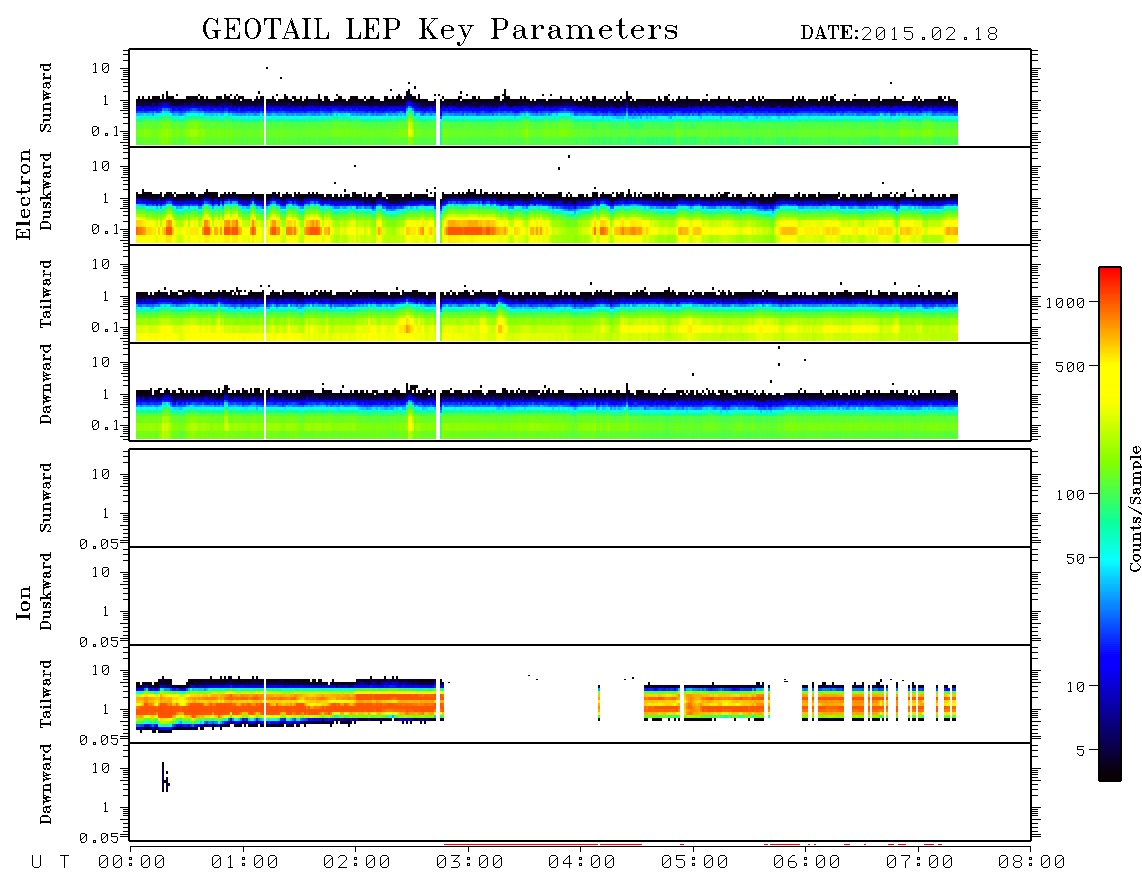Click the Electron Sunward spectrogram at 05:00

tap(693, 120)
